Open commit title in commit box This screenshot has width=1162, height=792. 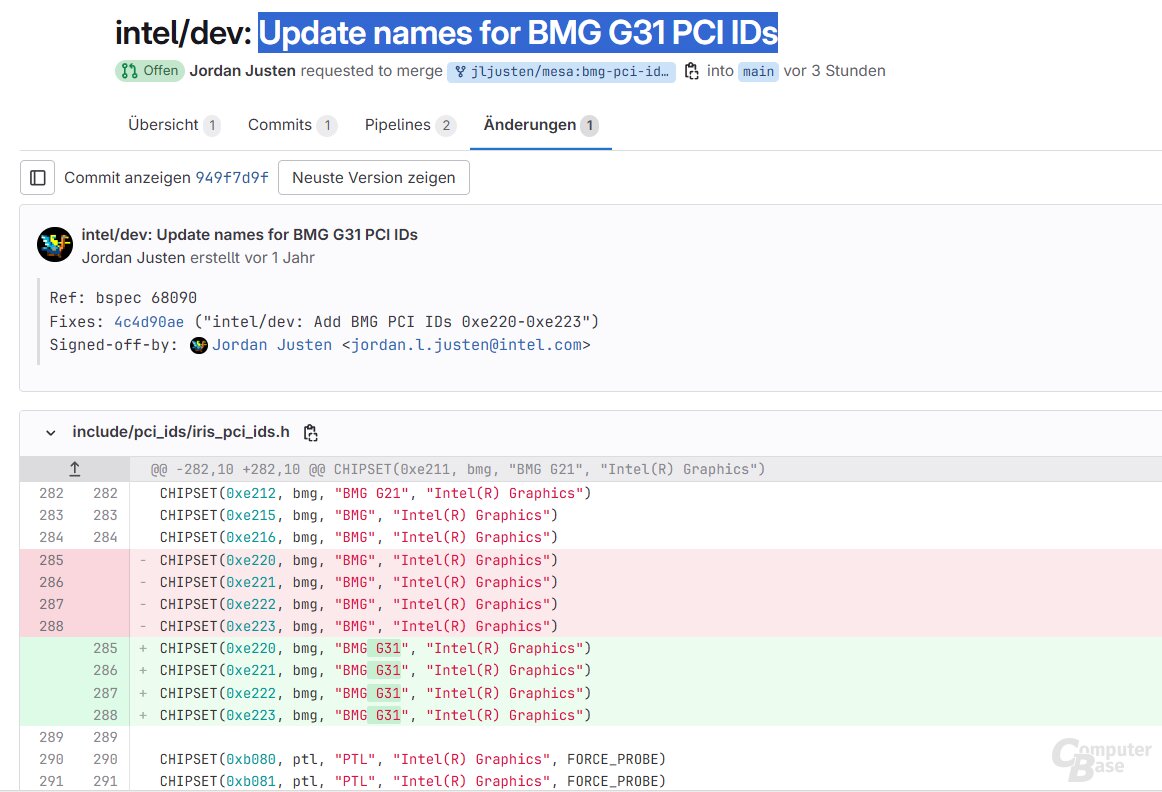click(250, 235)
